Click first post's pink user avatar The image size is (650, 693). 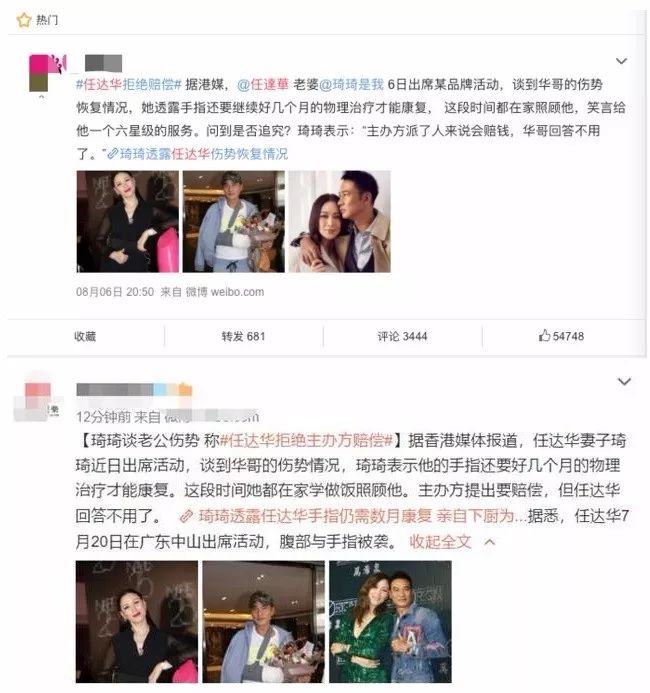[47, 73]
